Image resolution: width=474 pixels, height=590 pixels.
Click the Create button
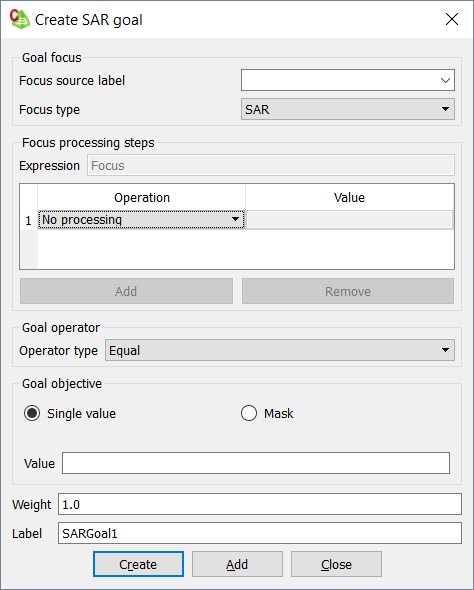coord(138,564)
